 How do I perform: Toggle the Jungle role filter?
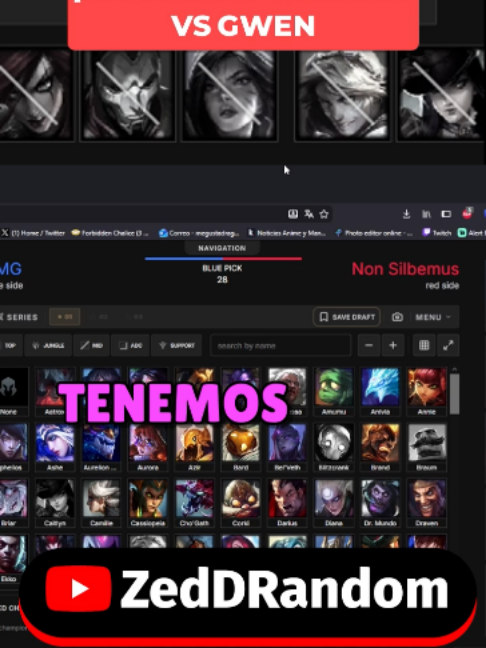tap(48, 345)
